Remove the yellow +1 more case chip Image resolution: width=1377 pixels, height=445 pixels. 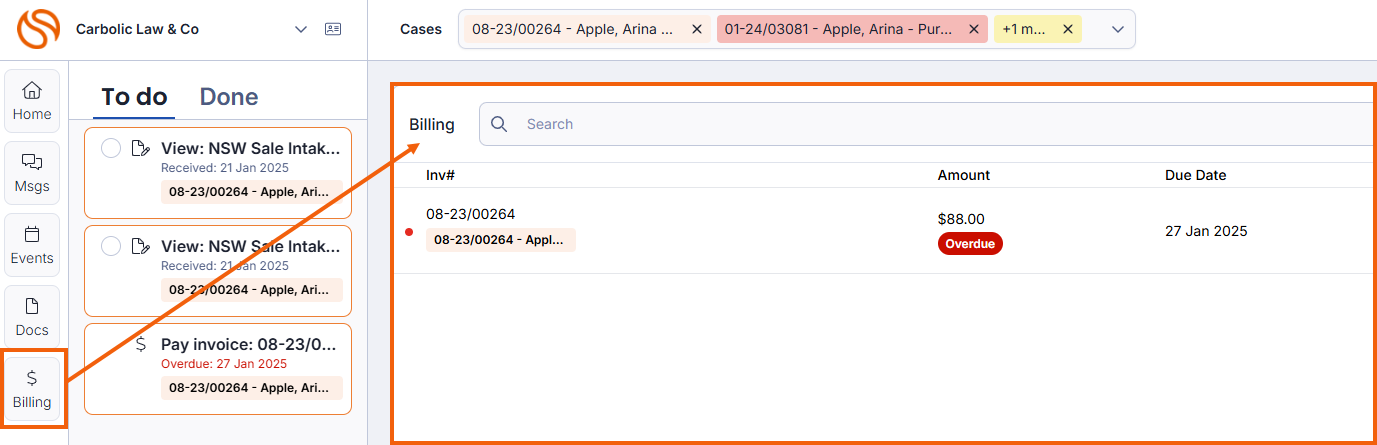(x=1067, y=30)
